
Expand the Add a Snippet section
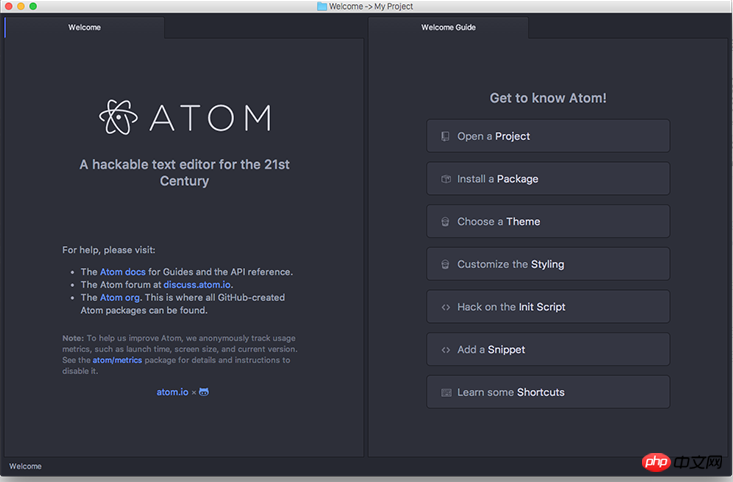click(x=548, y=349)
